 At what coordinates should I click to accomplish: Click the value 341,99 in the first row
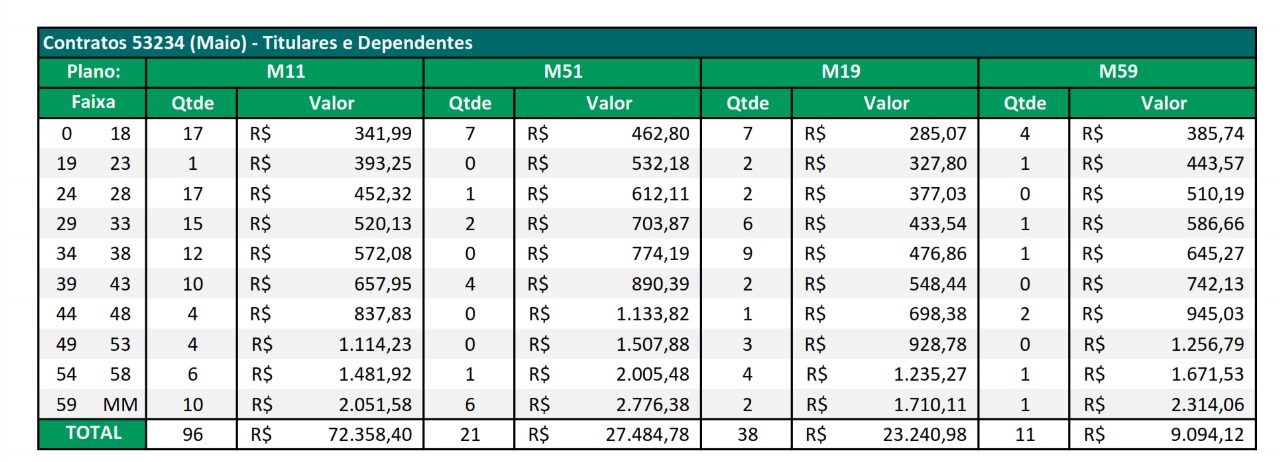coord(382,133)
